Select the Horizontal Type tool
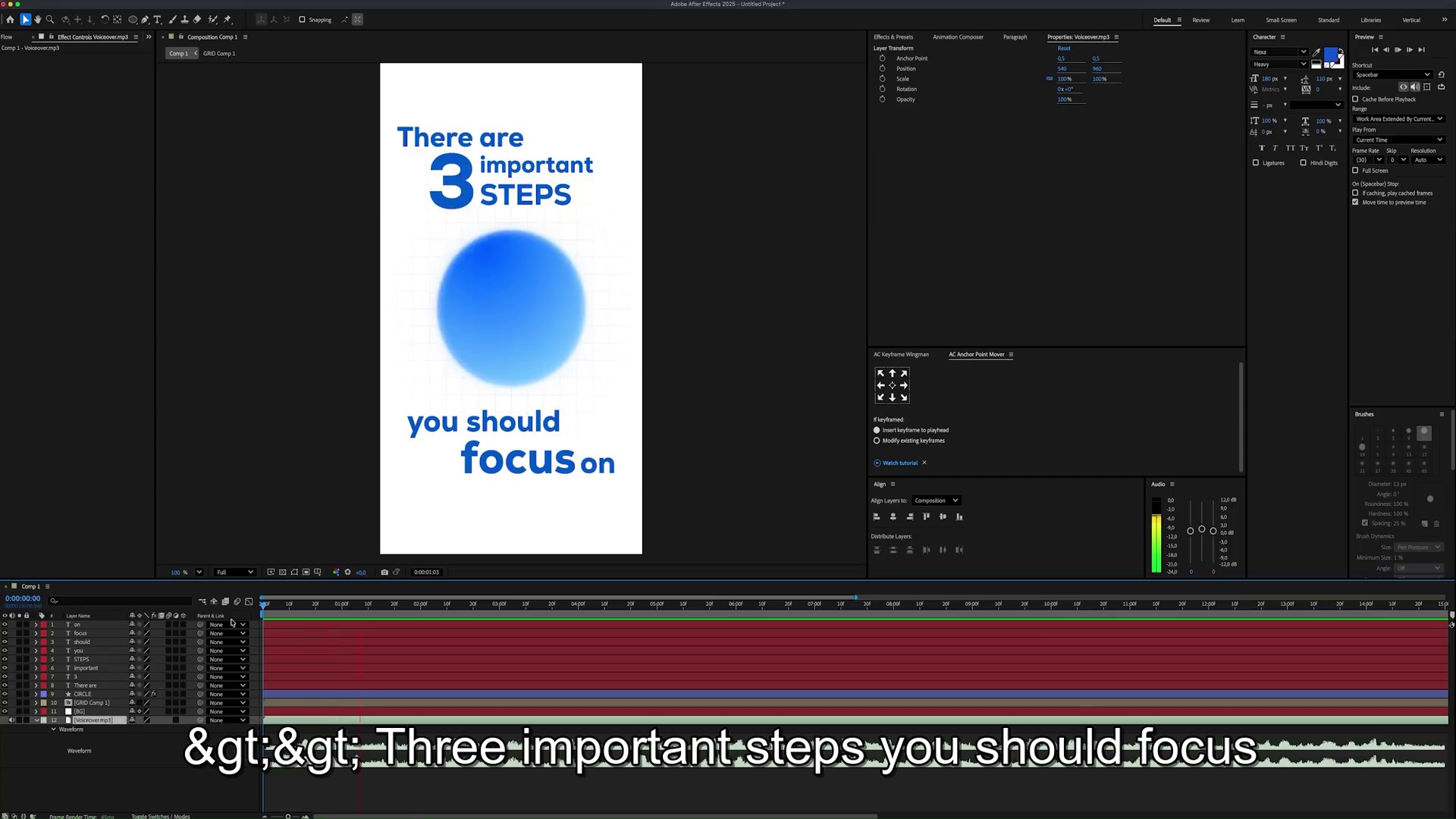 pos(157,20)
